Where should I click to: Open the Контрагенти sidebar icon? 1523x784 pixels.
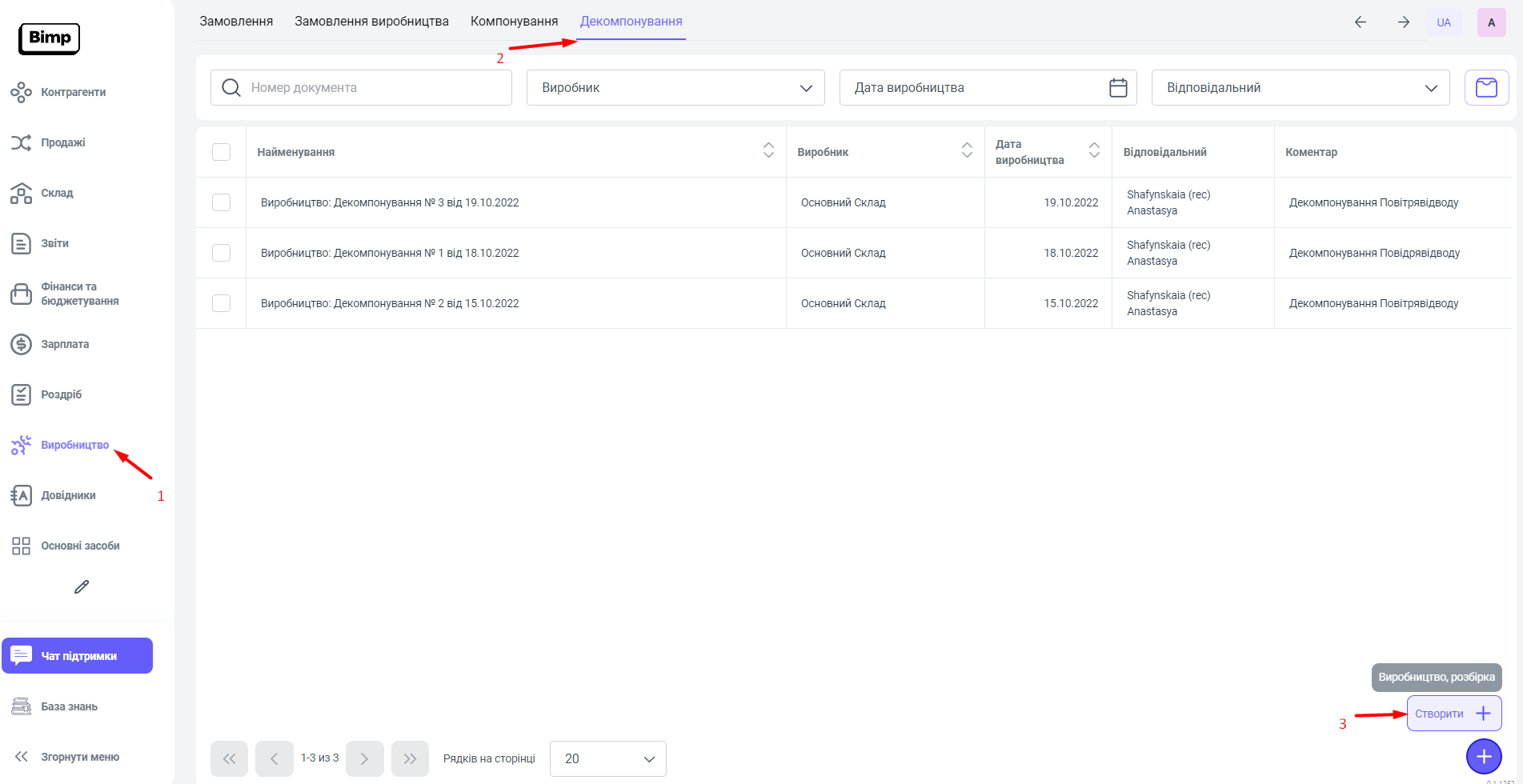[21, 93]
